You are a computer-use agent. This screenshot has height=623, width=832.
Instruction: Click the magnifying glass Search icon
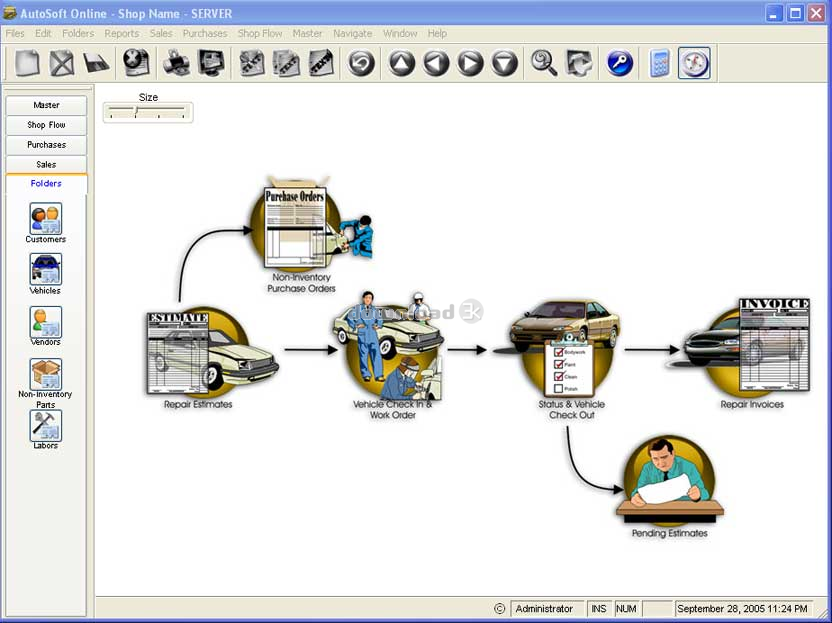[x=544, y=63]
